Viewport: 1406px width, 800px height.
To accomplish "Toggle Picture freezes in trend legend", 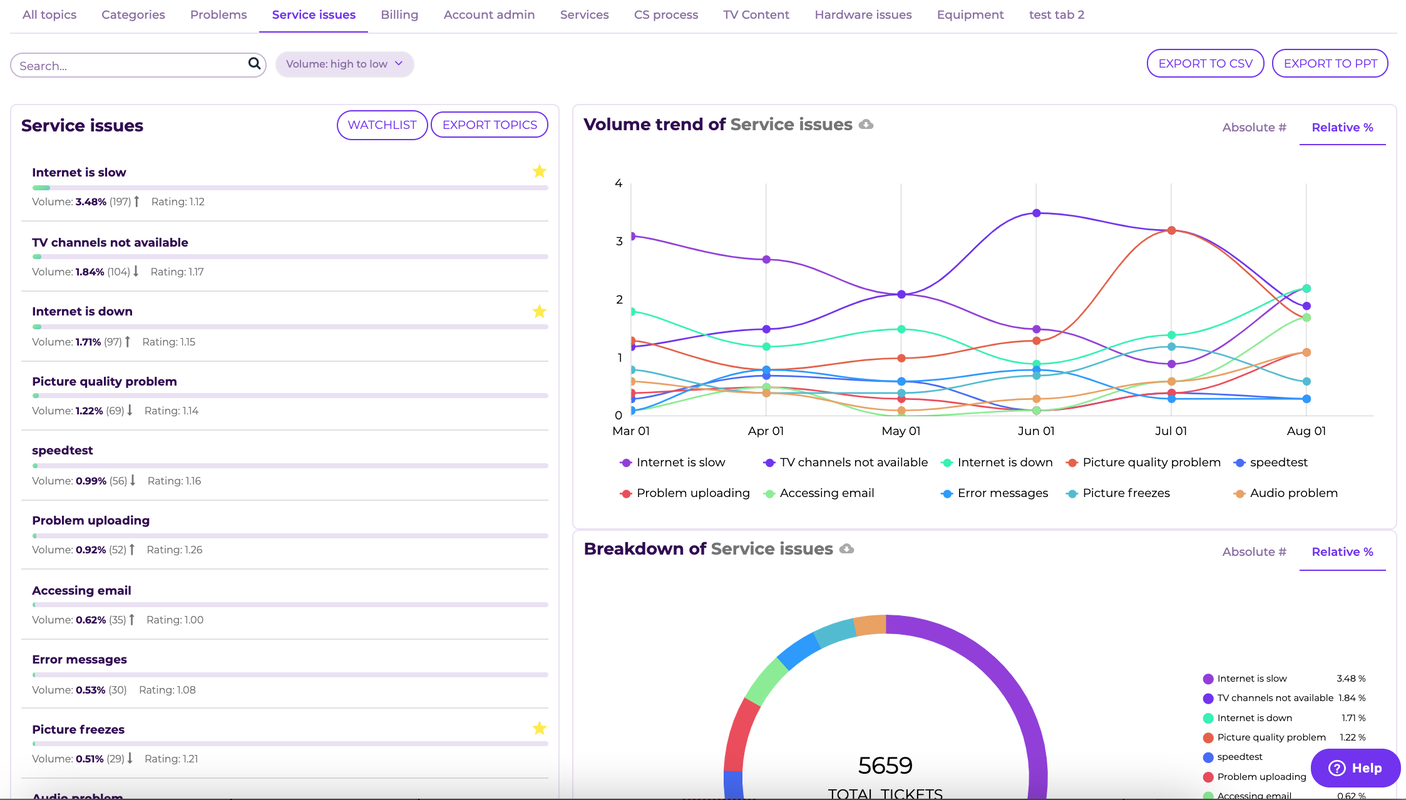I will click(1117, 493).
